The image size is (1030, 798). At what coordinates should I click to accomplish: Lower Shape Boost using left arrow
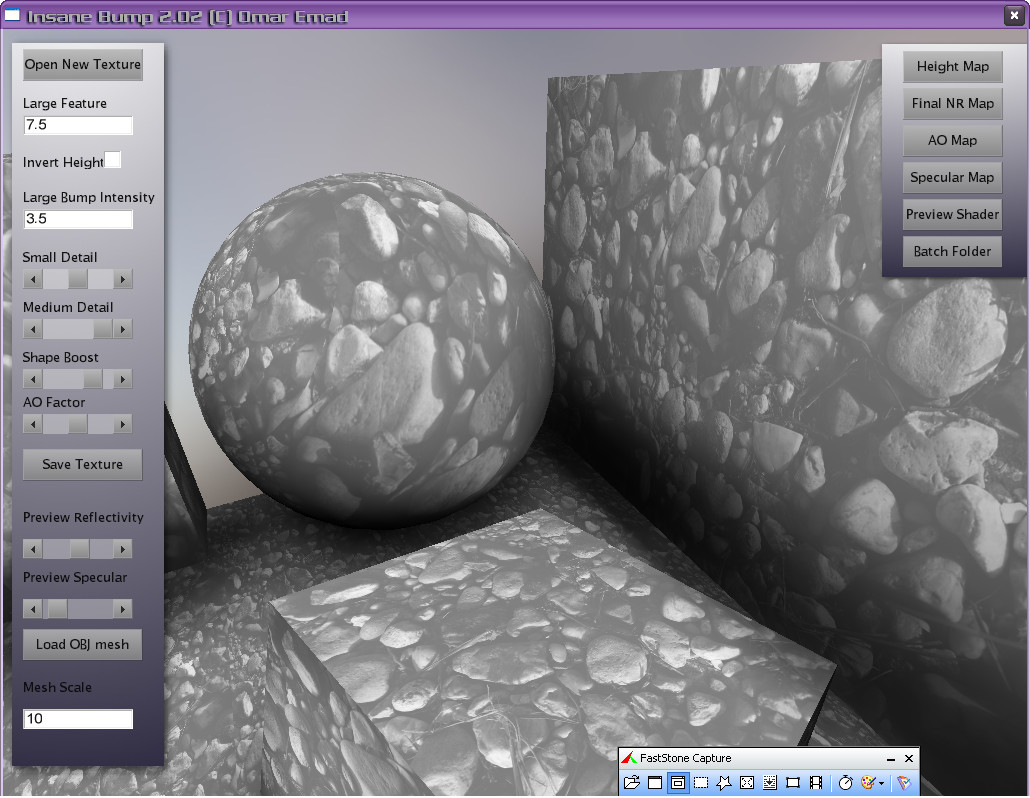coord(33,379)
